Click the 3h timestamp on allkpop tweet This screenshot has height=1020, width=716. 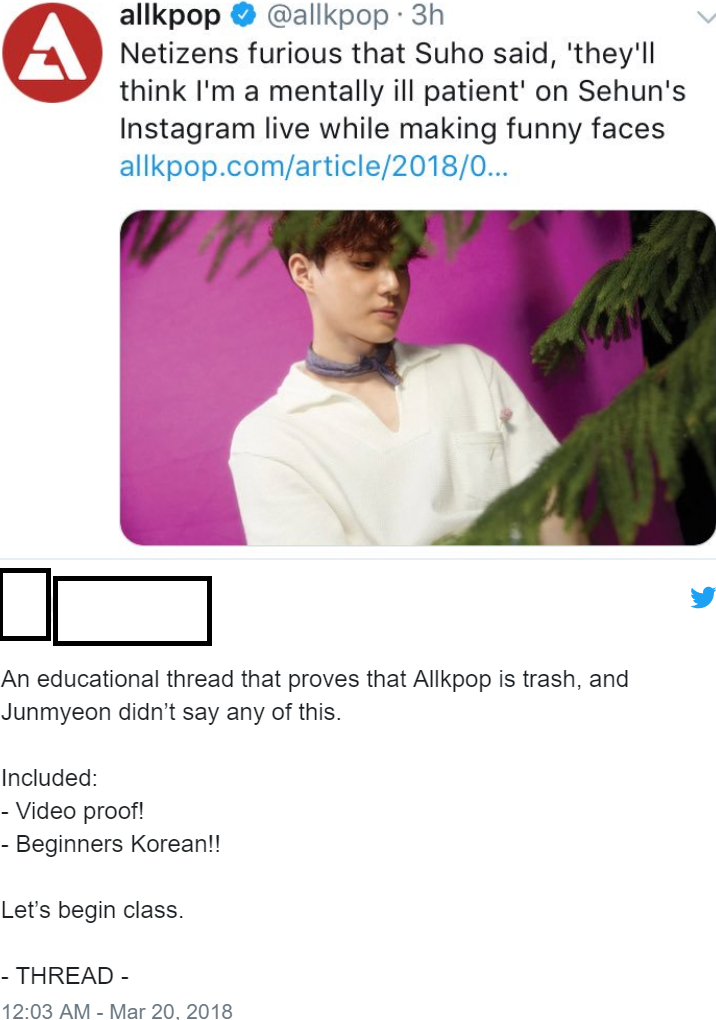(427, 15)
